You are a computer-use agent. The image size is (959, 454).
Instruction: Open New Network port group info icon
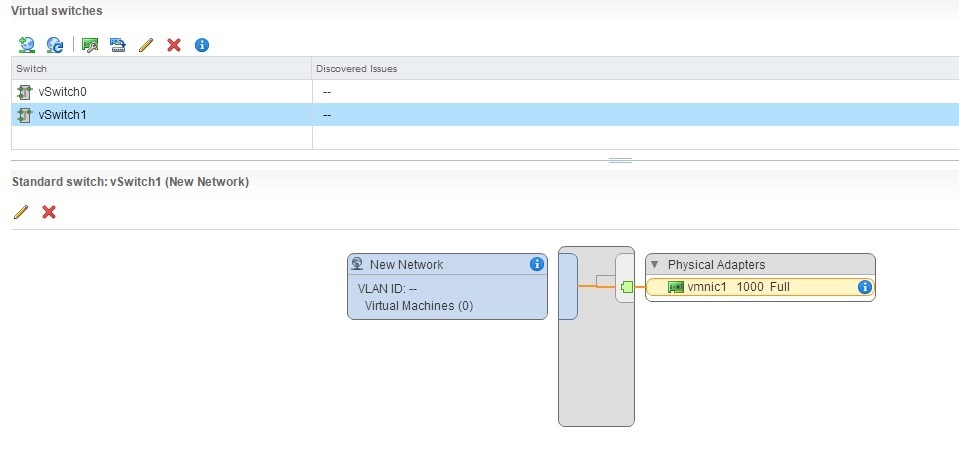pyautogui.click(x=536, y=264)
